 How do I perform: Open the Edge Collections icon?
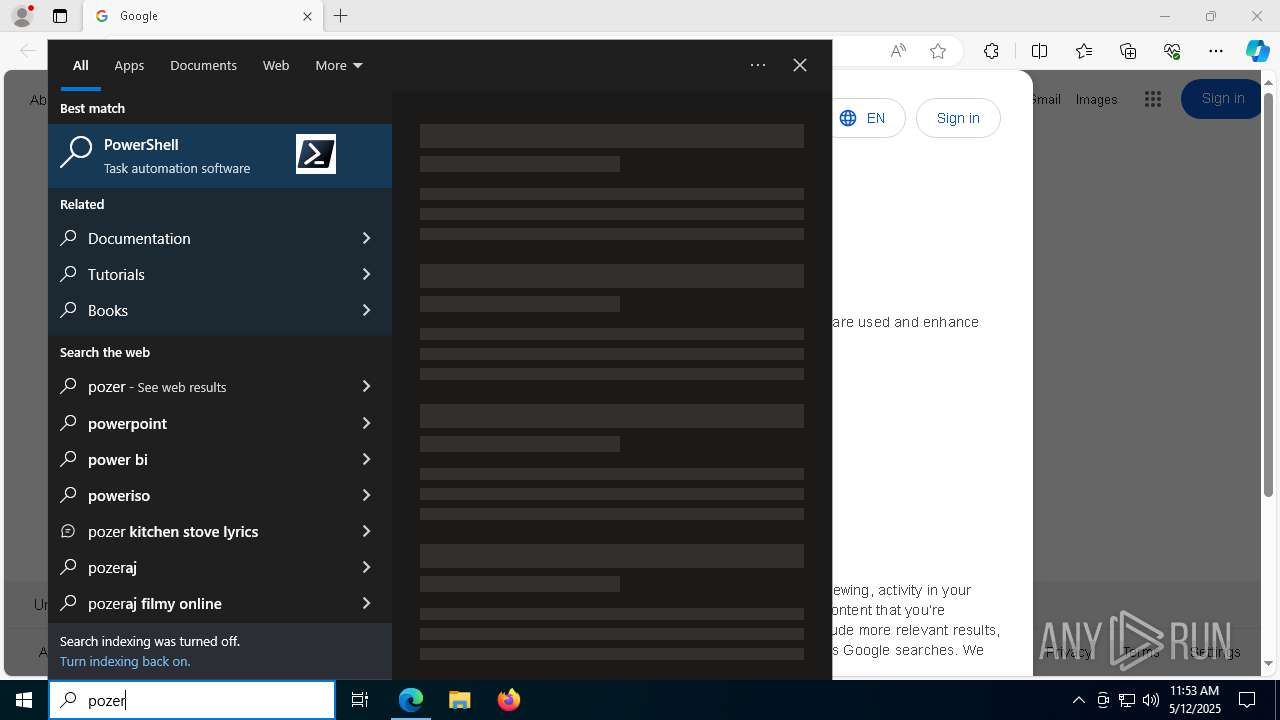(1128, 51)
